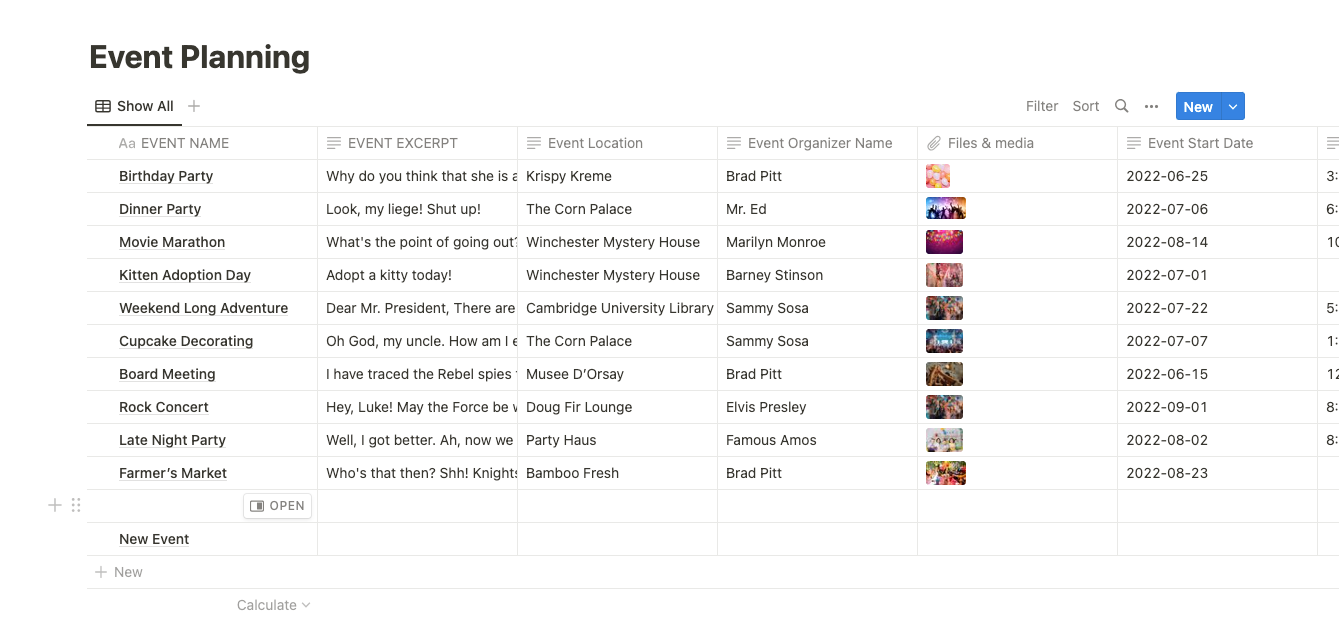Viewport: 1339px width, 640px height.
Task: Open the Event Location column header
Action: coord(617,143)
